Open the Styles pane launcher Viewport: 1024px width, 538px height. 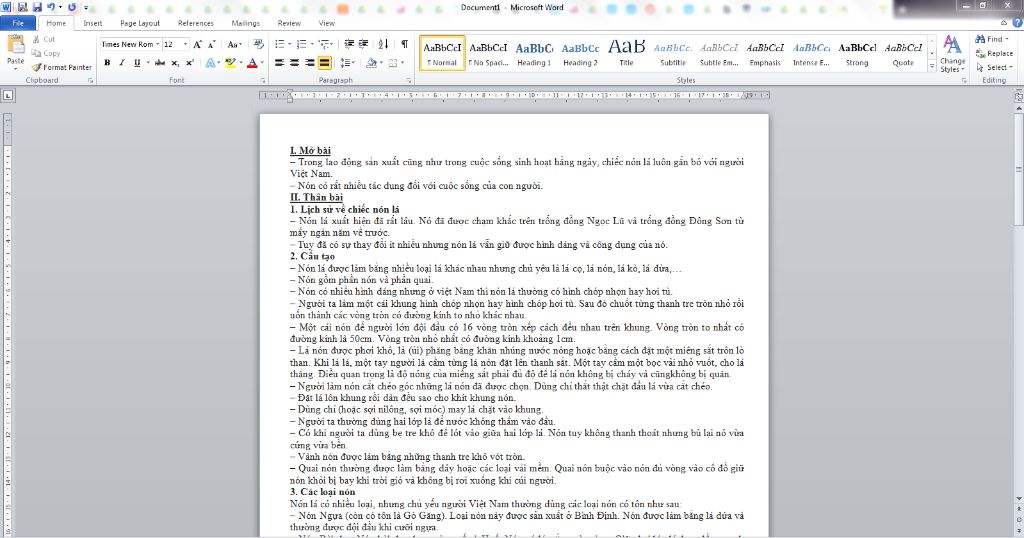pyautogui.click(x=964, y=80)
